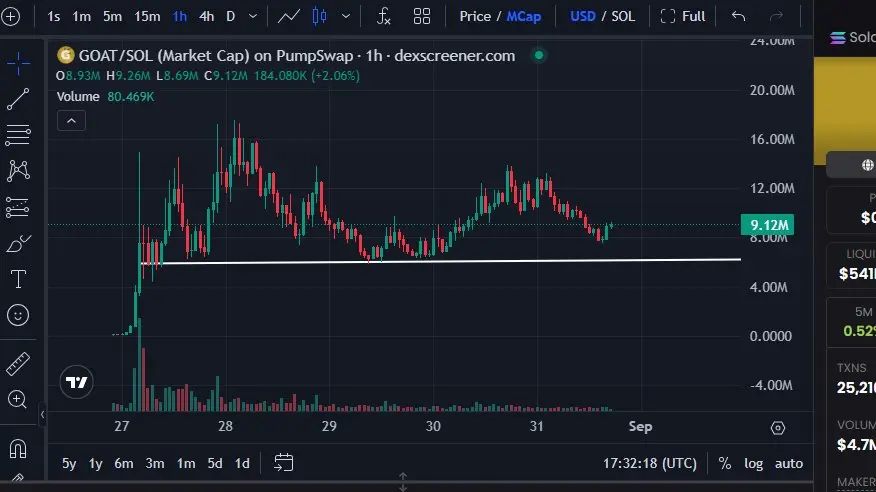Screen dimensions: 876x492
Task: Select candlestick chart style
Action: coord(320,16)
